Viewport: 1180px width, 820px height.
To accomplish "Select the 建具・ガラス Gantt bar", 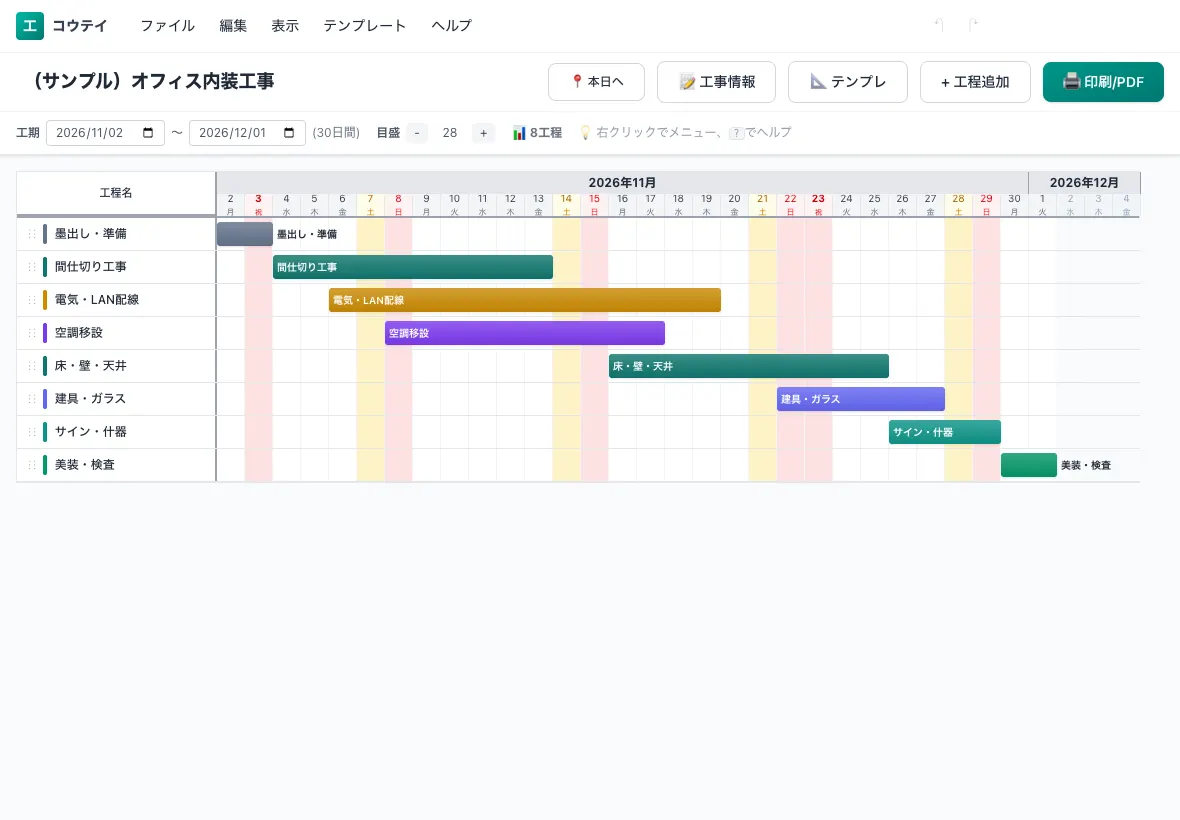I will pos(861,399).
